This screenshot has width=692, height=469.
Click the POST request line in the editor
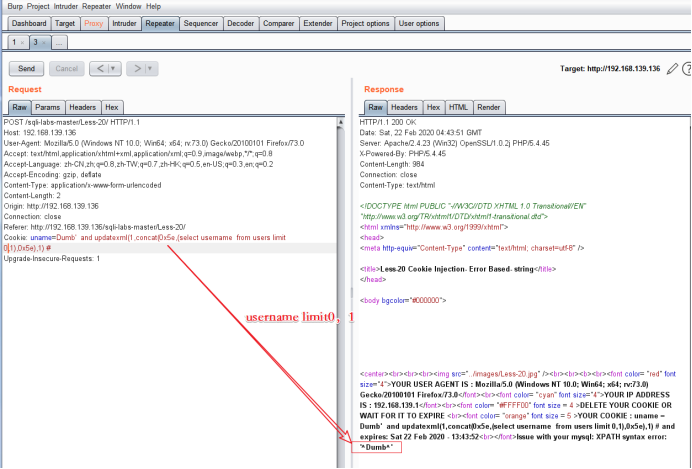pyautogui.click(x=72, y=122)
